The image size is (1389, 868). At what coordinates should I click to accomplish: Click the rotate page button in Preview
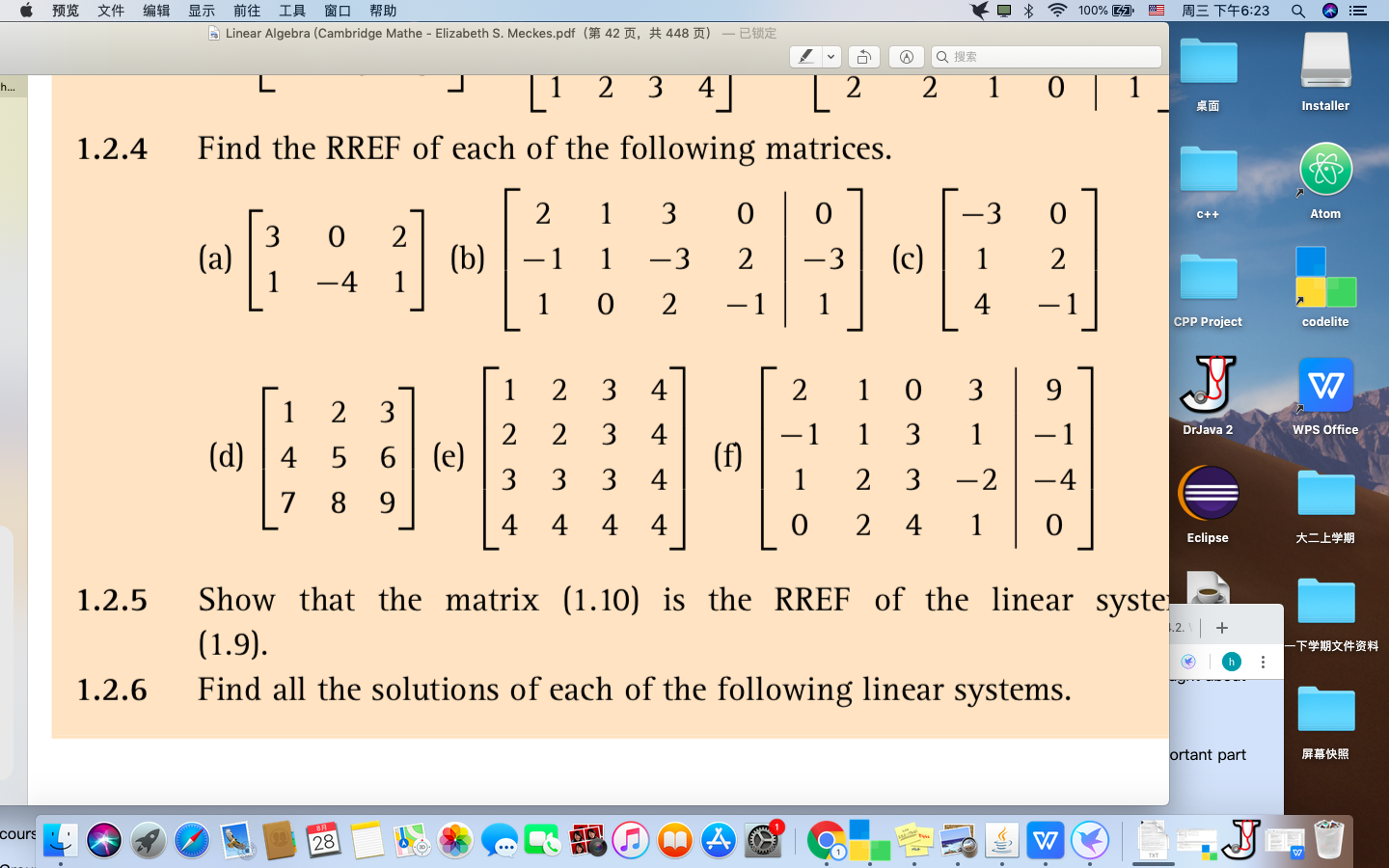[864, 57]
